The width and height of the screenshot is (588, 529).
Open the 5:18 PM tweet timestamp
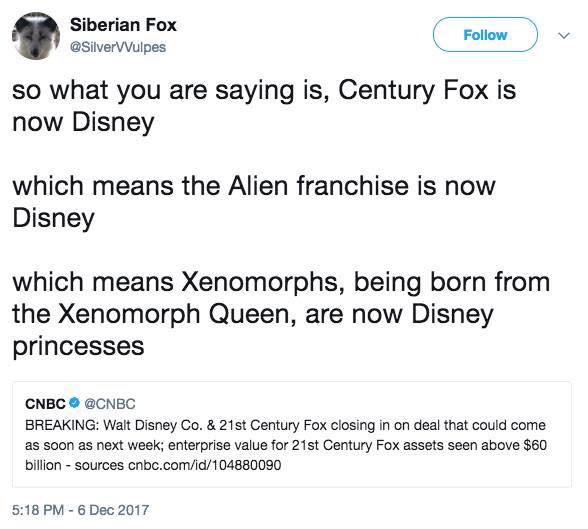point(38,510)
